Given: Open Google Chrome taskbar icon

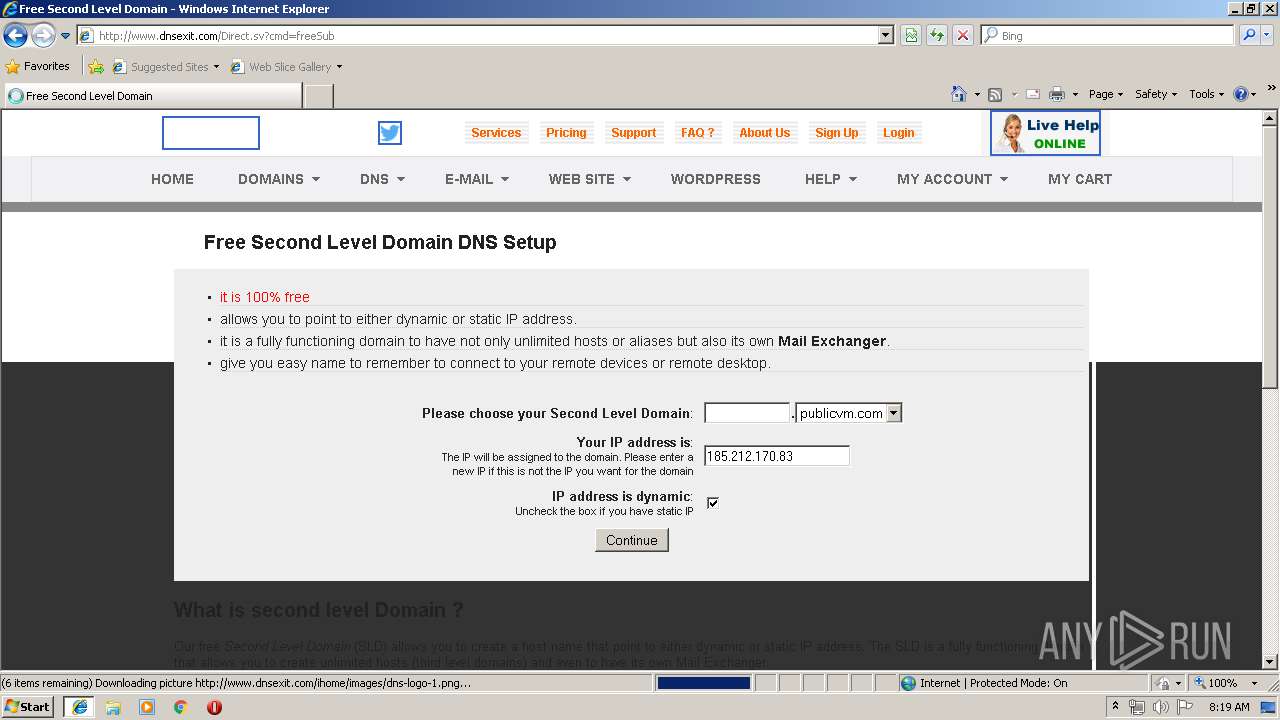Looking at the screenshot, I should tap(181, 707).
